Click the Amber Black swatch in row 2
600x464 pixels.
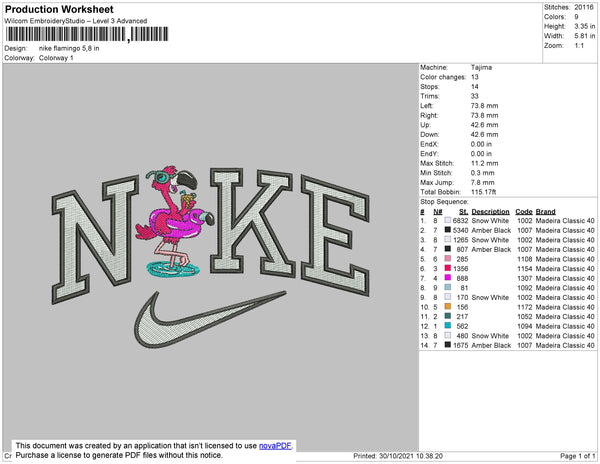pyautogui.click(x=447, y=230)
